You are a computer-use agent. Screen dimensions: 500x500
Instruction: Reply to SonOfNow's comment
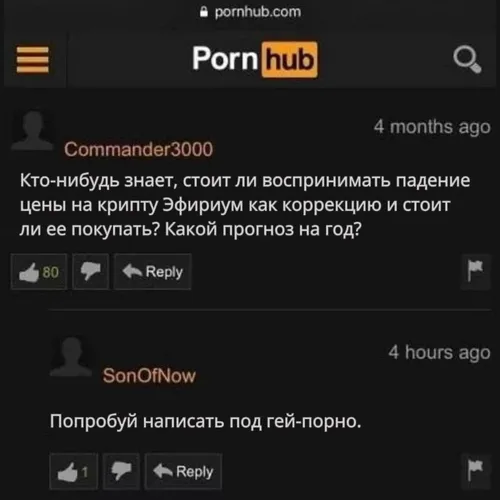point(183,471)
